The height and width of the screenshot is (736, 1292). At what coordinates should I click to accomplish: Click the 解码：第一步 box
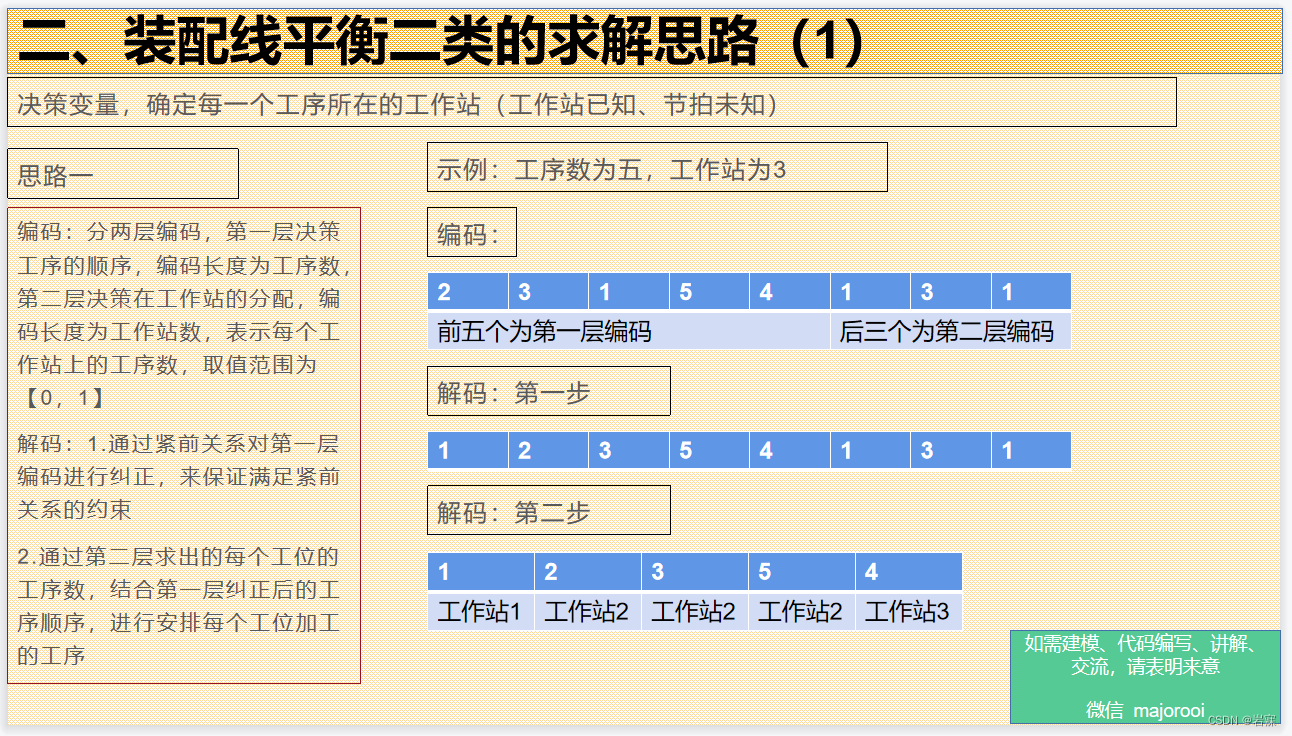548,390
